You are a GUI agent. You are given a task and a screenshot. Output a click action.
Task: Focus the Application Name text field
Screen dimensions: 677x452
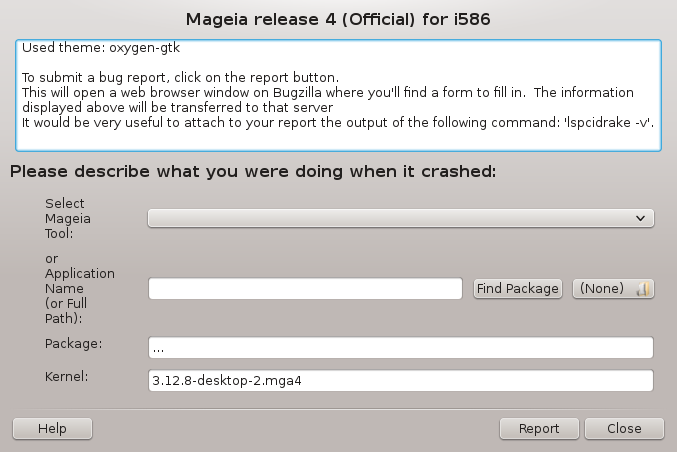click(x=305, y=289)
